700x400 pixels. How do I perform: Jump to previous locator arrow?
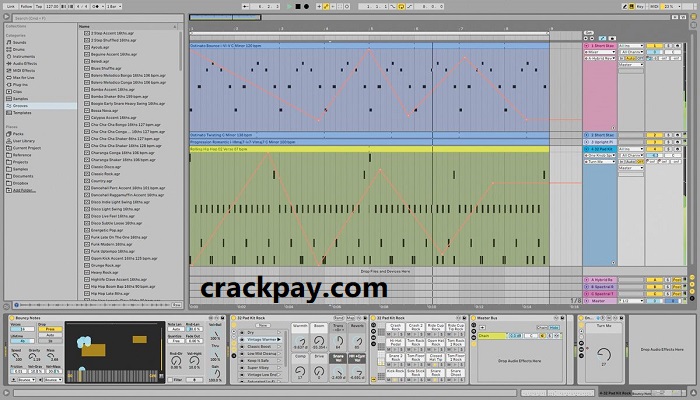coord(586,38)
